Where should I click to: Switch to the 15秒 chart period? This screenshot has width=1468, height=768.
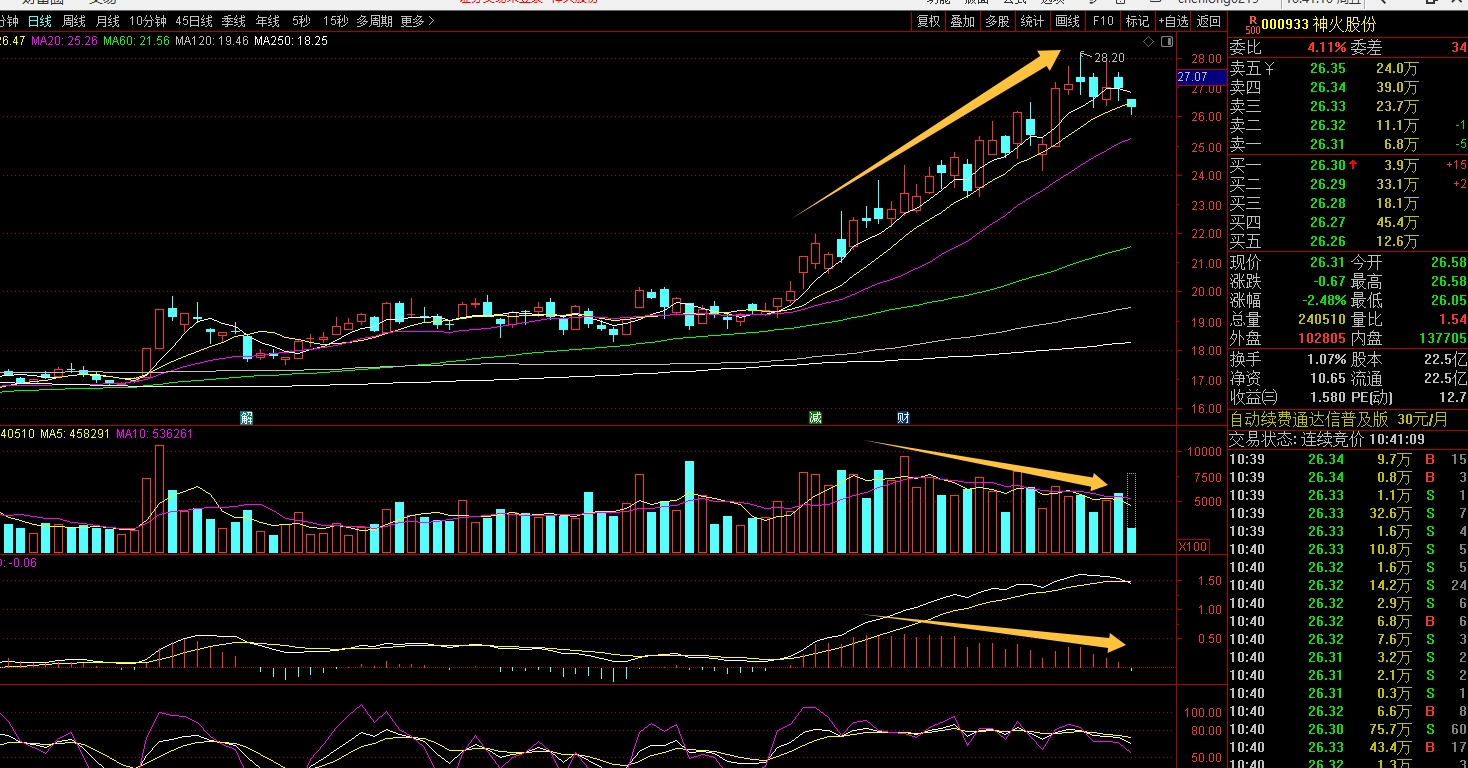point(335,21)
